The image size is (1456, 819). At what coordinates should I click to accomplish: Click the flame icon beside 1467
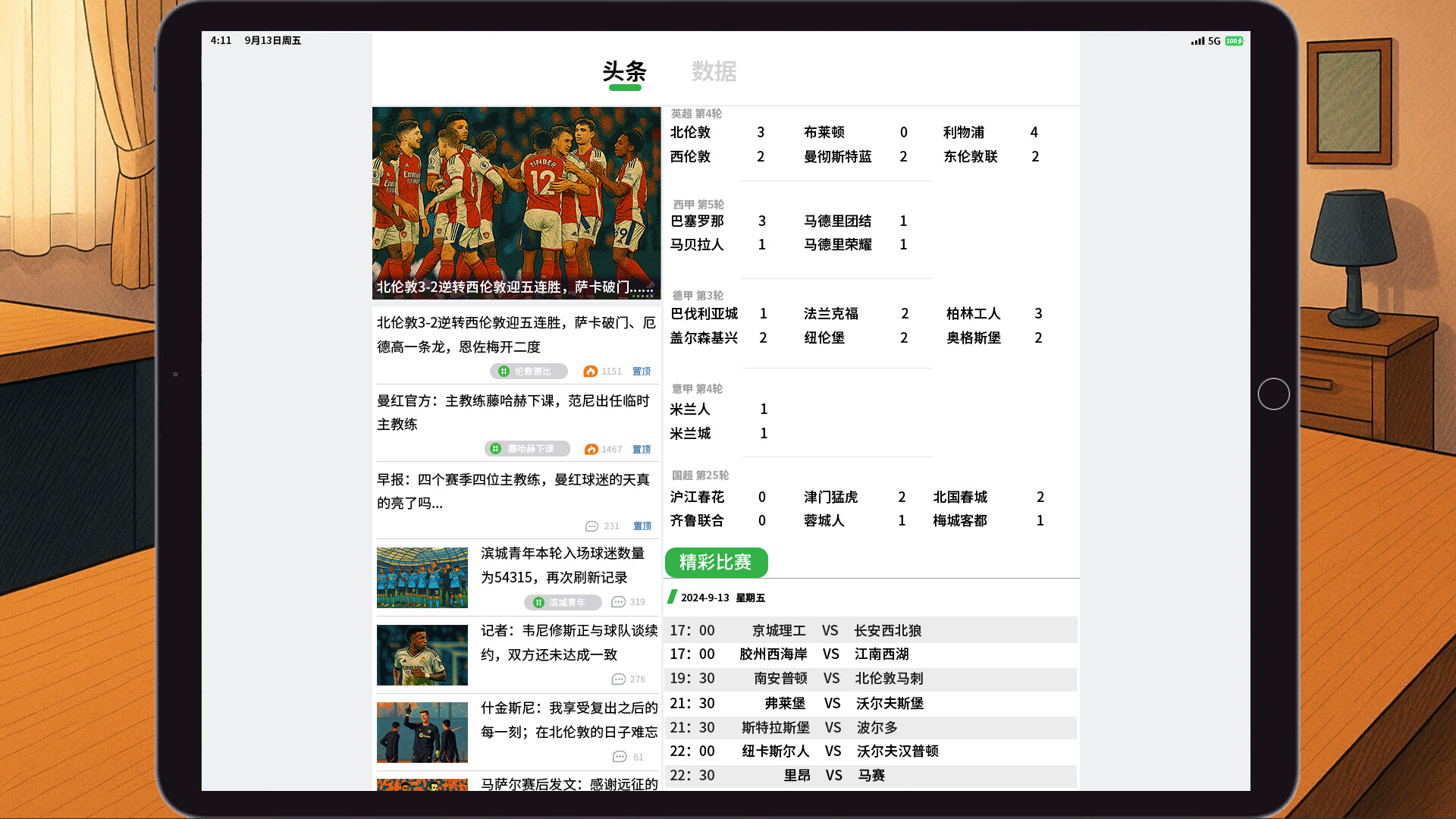point(591,449)
